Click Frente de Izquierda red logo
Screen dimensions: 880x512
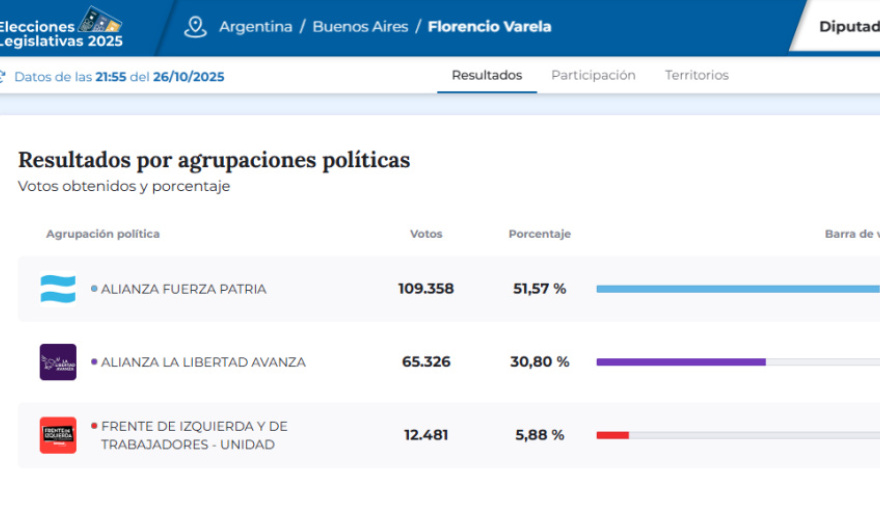[x=58, y=435]
